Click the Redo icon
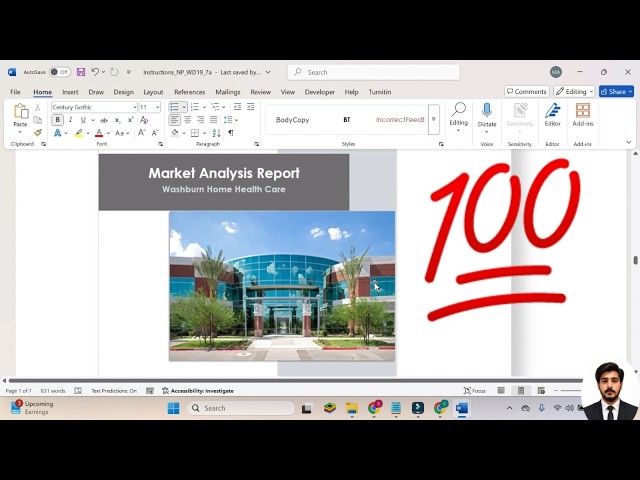Screen dimensions: 640x480 click(114, 72)
